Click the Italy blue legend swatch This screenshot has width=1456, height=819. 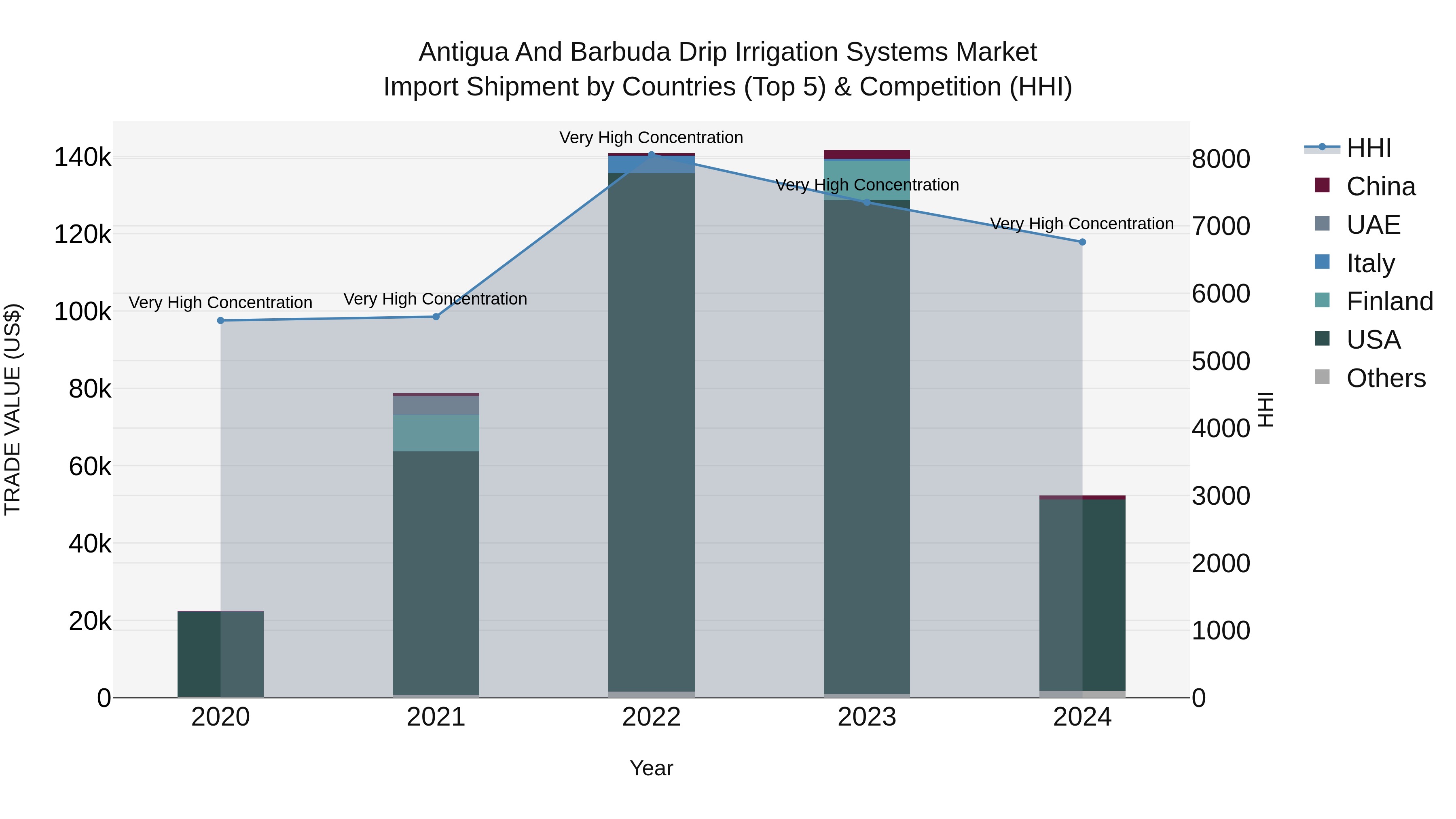click(x=1322, y=262)
